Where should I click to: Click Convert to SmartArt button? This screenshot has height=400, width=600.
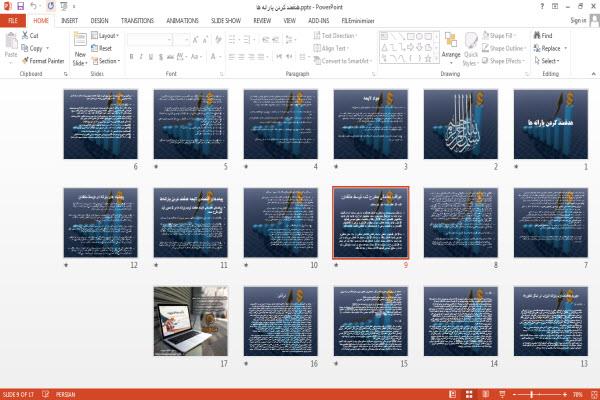pyautogui.click(x=343, y=61)
